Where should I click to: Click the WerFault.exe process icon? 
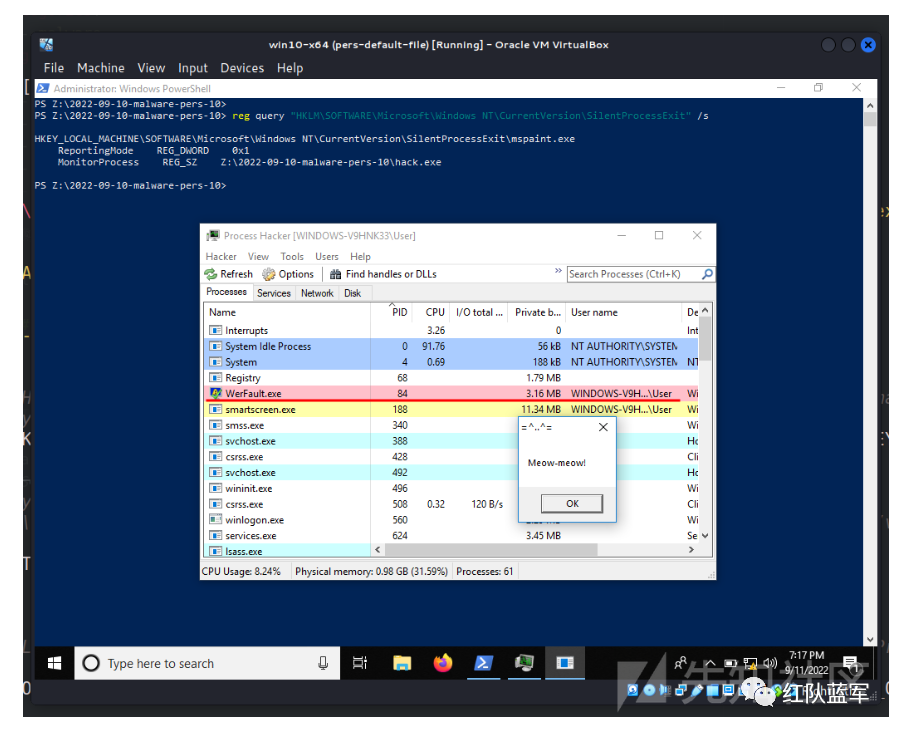[x=215, y=394]
